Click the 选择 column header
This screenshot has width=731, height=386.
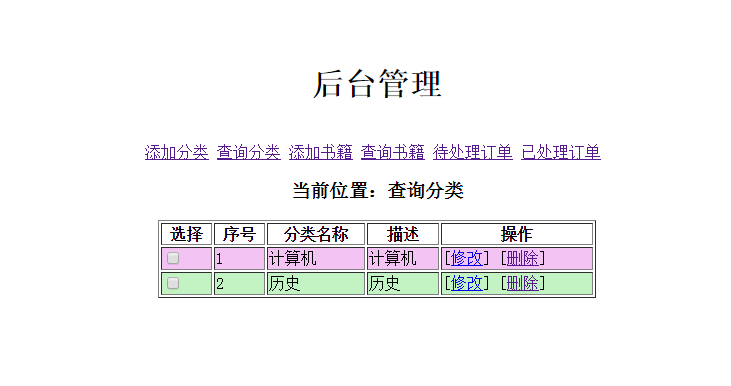tap(186, 234)
